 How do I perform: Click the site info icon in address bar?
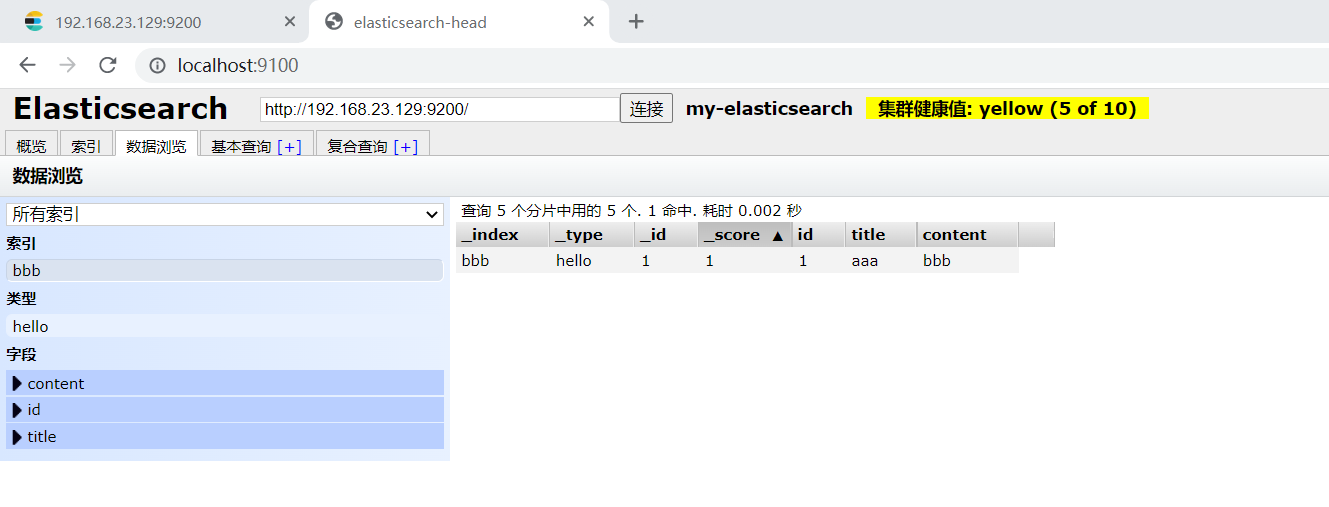pos(157,66)
